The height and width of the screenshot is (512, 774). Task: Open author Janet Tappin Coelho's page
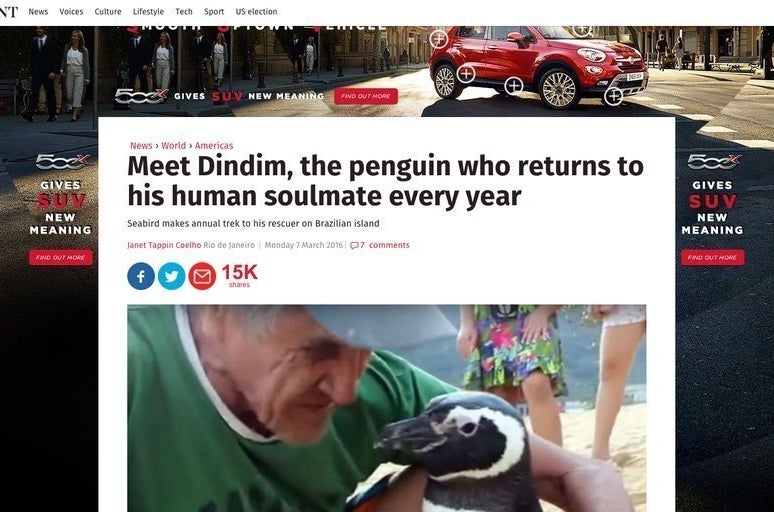(164, 245)
